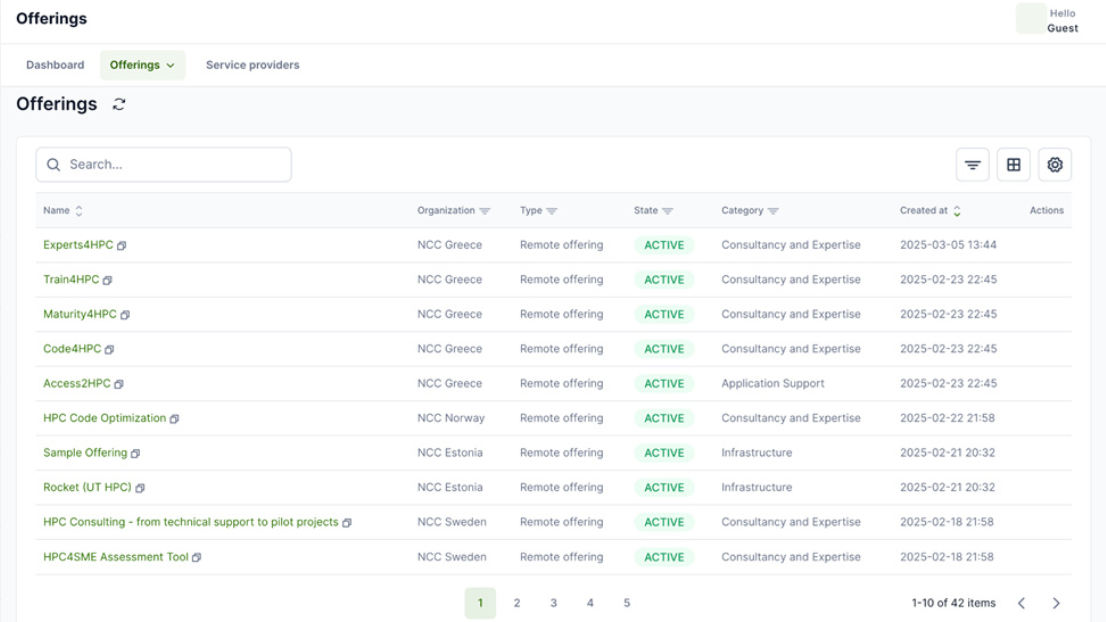Open the State column filter
1106x622 pixels.
[667, 211]
